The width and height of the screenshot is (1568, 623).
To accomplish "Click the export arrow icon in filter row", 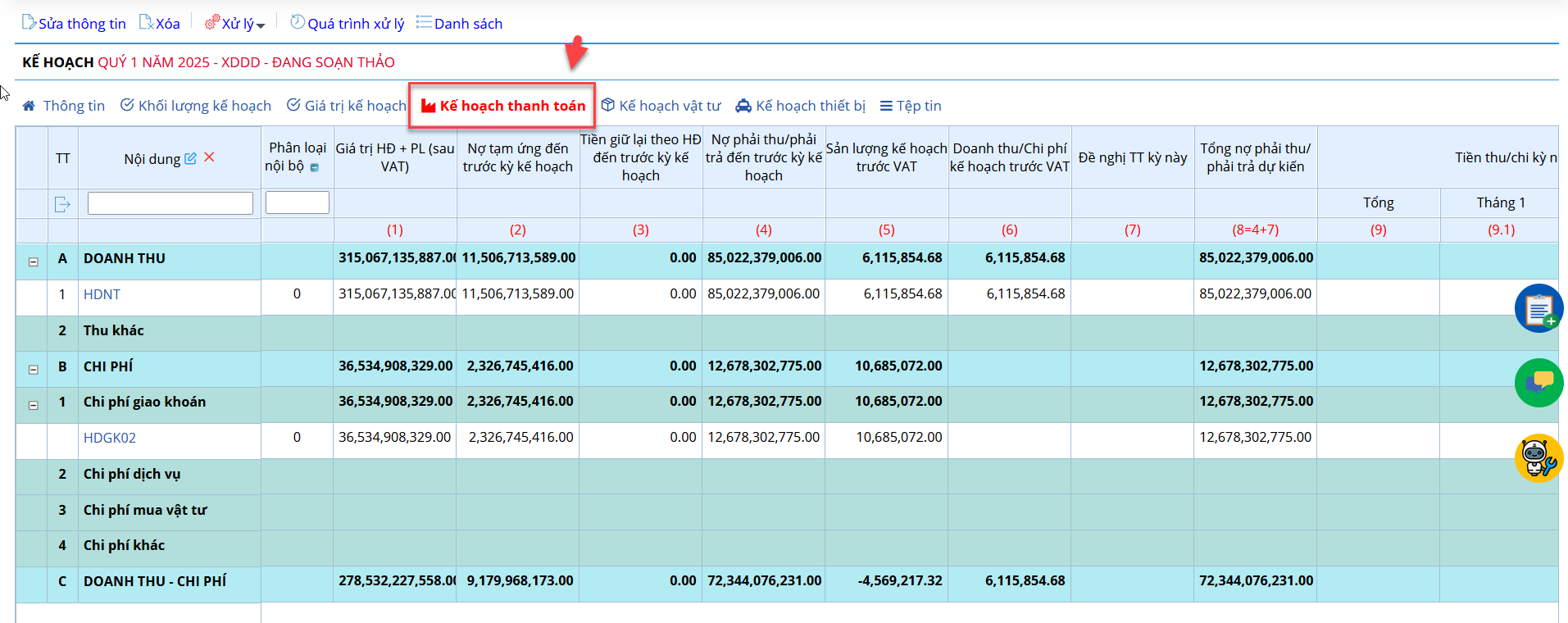I will (62, 204).
